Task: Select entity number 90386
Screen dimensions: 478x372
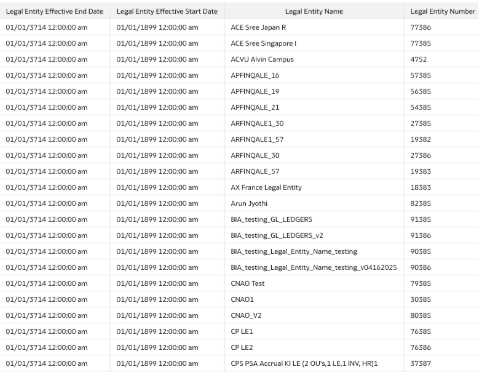Action: [x=420, y=267]
